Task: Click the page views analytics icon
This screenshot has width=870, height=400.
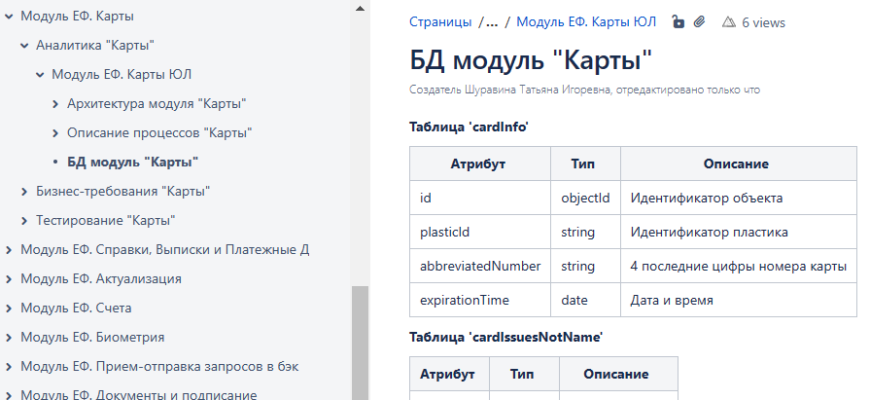Action: point(728,21)
